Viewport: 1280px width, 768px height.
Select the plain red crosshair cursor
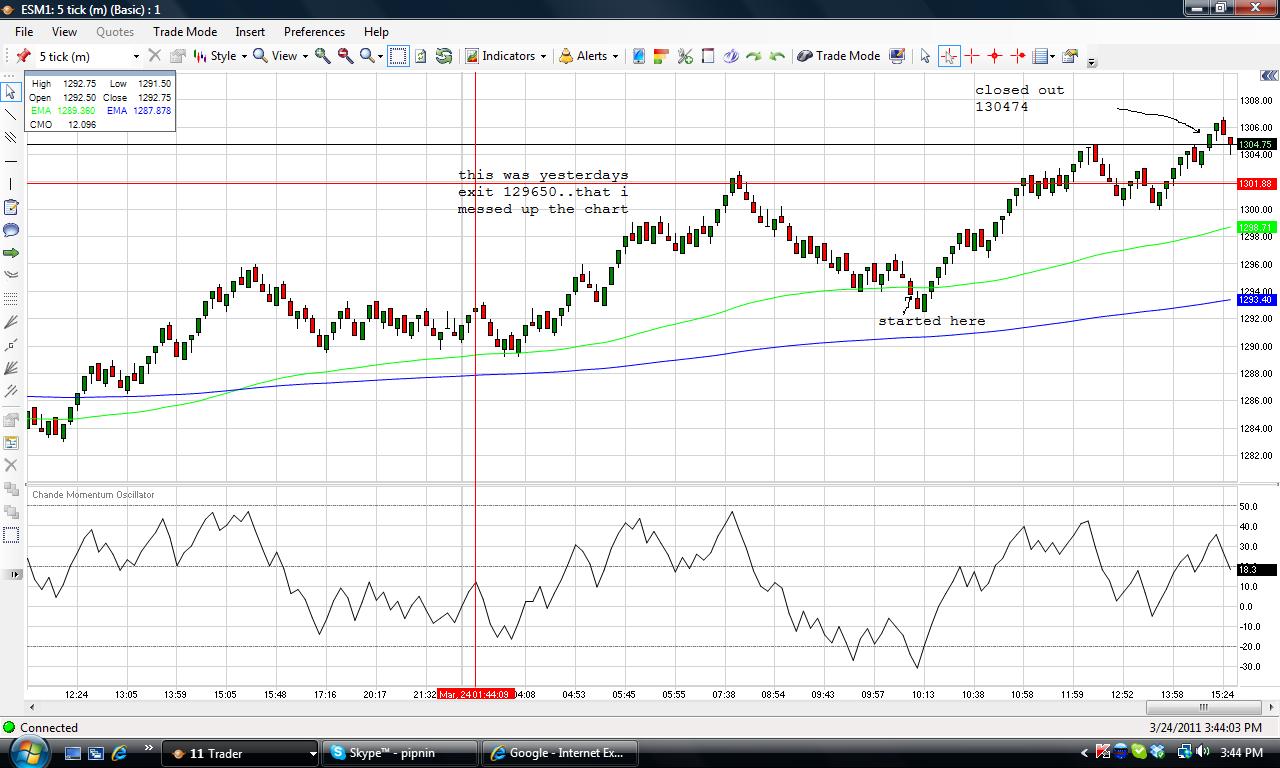point(972,56)
